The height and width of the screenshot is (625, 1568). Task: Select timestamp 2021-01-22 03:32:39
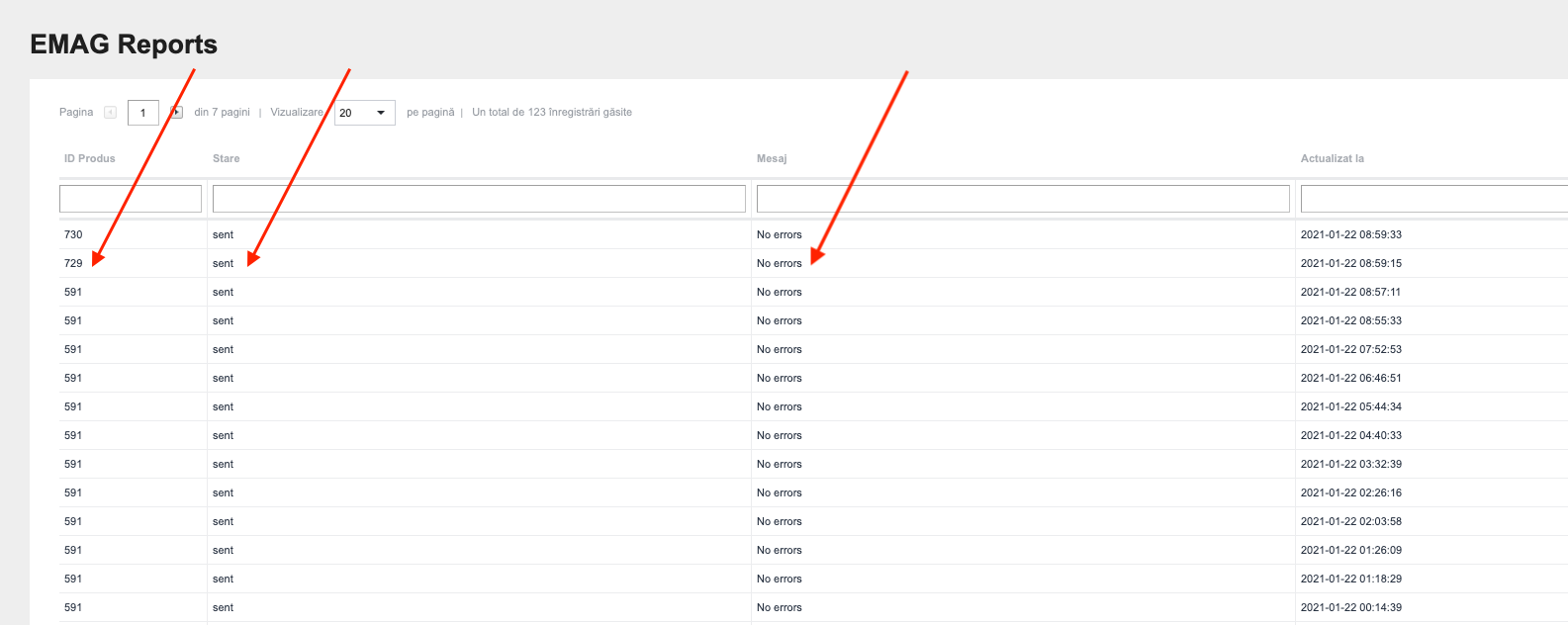(x=1351, y=464)
